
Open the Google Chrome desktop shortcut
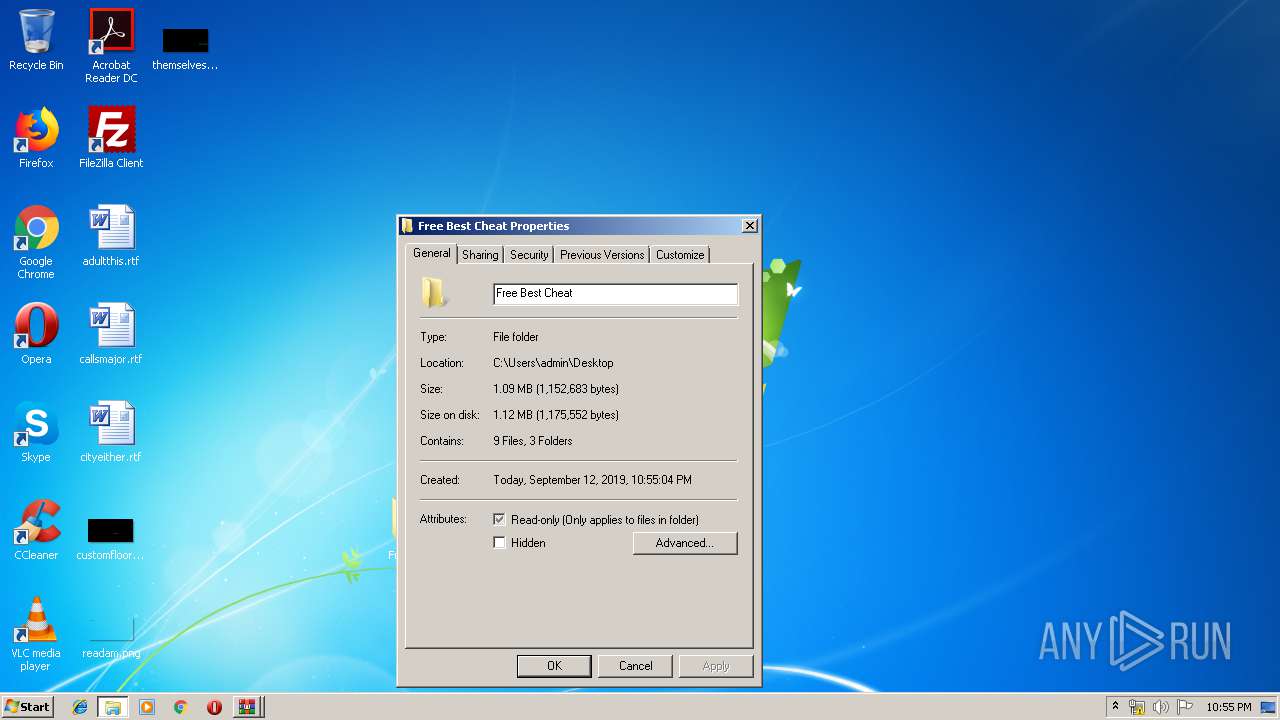[x=36, y=242]
